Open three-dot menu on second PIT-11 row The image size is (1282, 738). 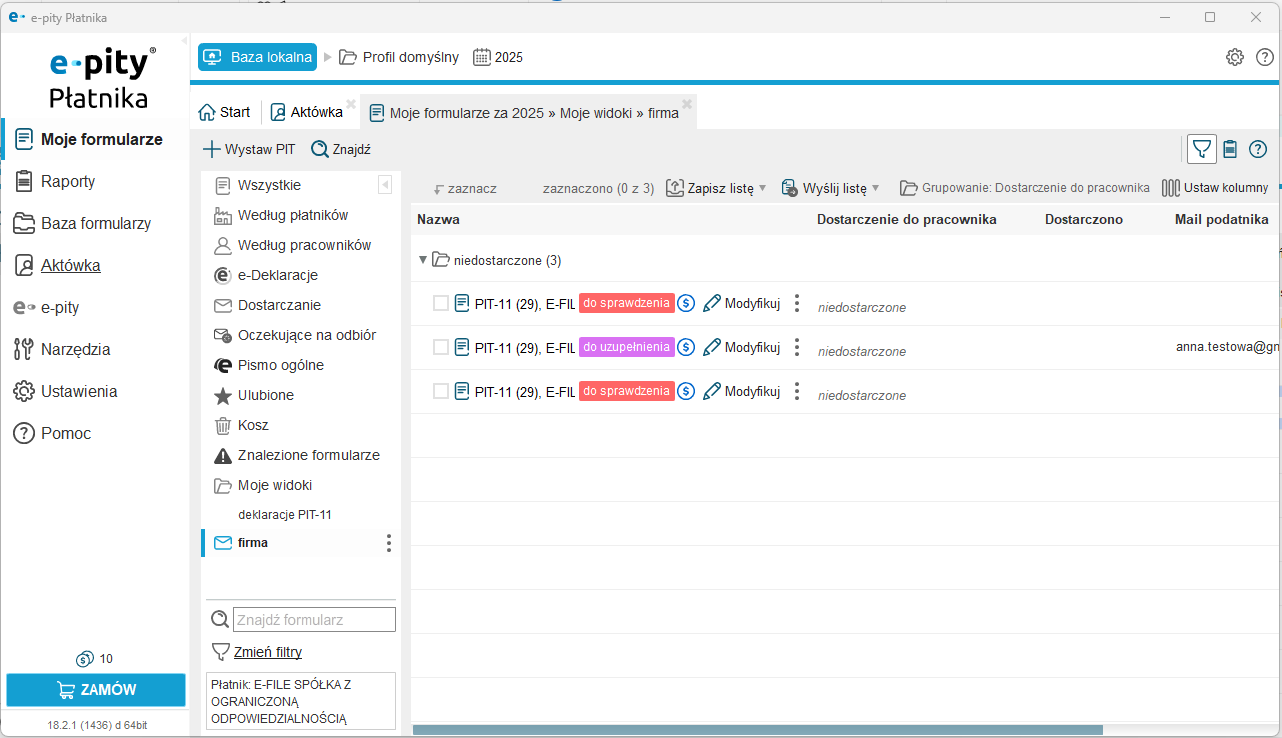(797, 347)
